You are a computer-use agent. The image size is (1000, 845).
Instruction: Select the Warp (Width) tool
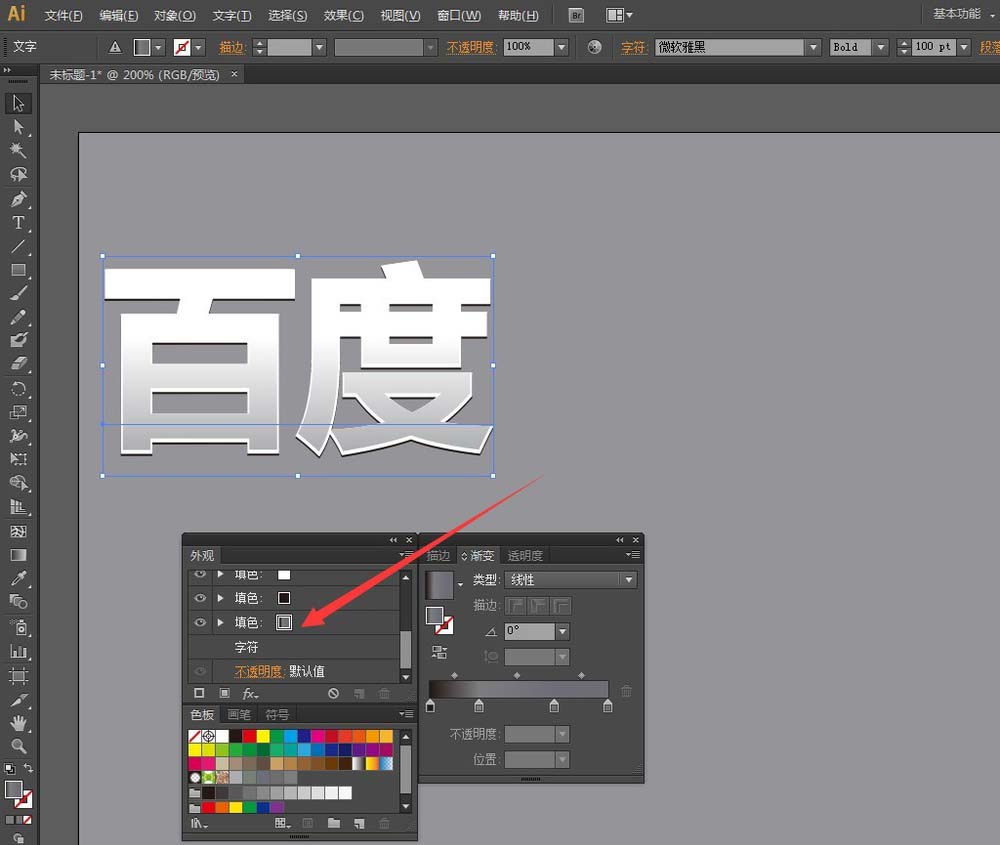tap(18, 436)
